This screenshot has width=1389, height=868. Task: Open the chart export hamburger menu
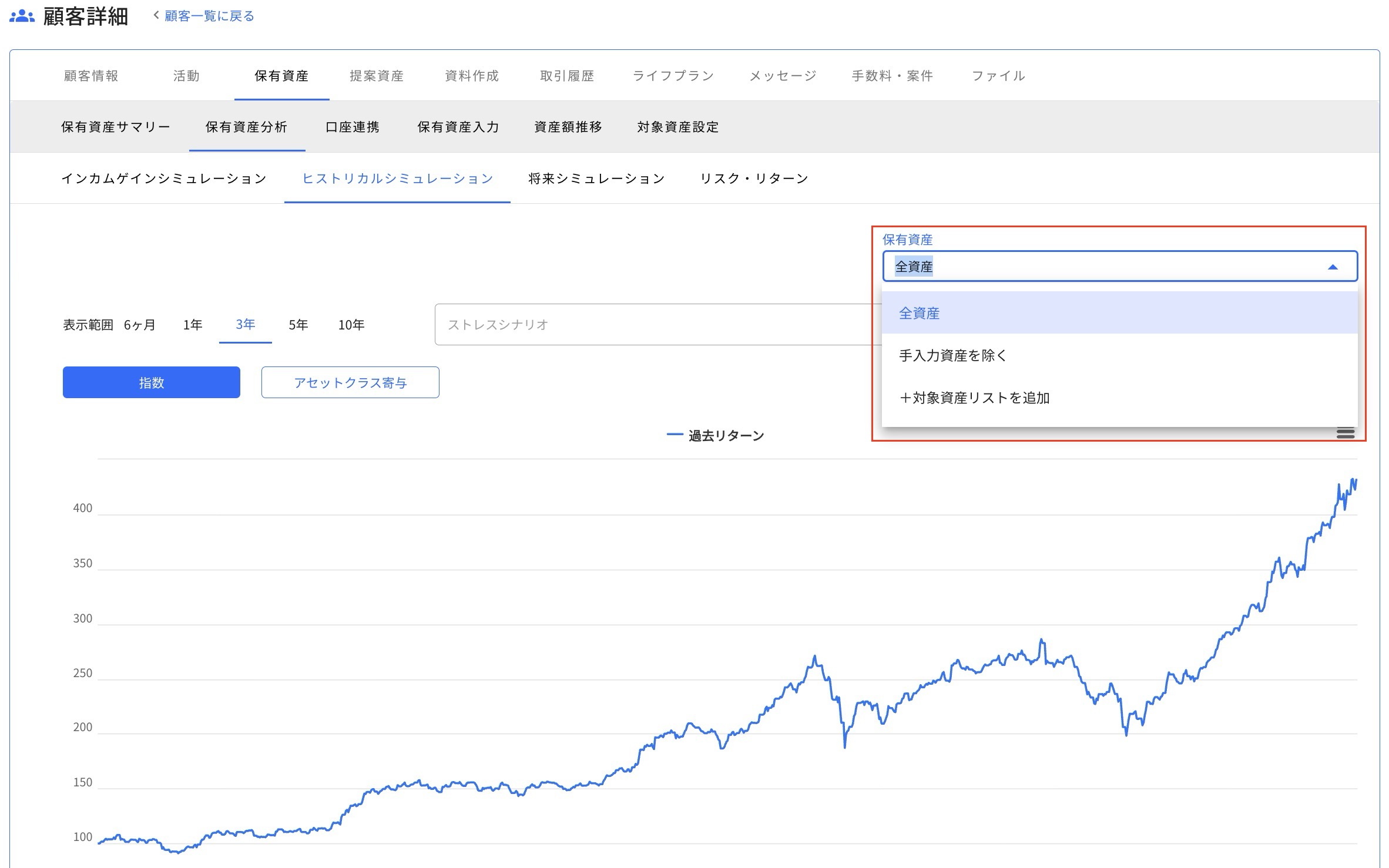pyautogui.click(x=1346, y=434)
